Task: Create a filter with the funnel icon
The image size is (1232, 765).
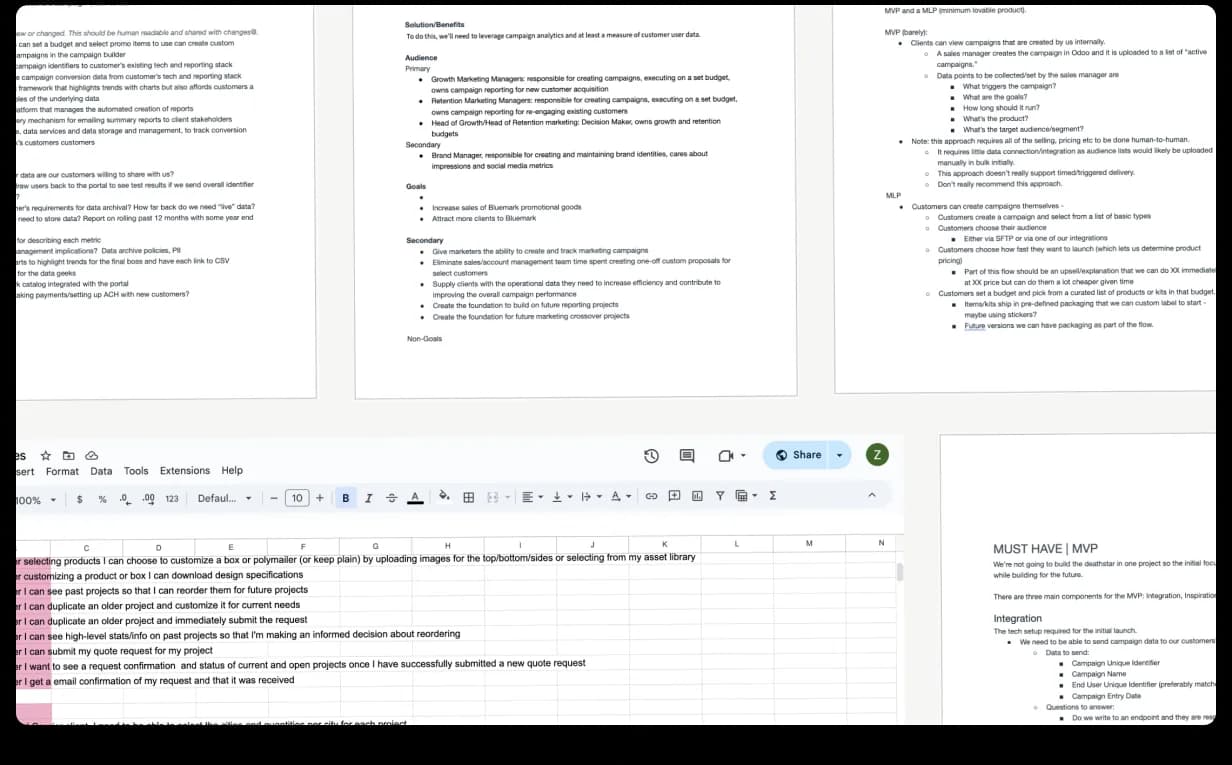Action: pos(719,496)
